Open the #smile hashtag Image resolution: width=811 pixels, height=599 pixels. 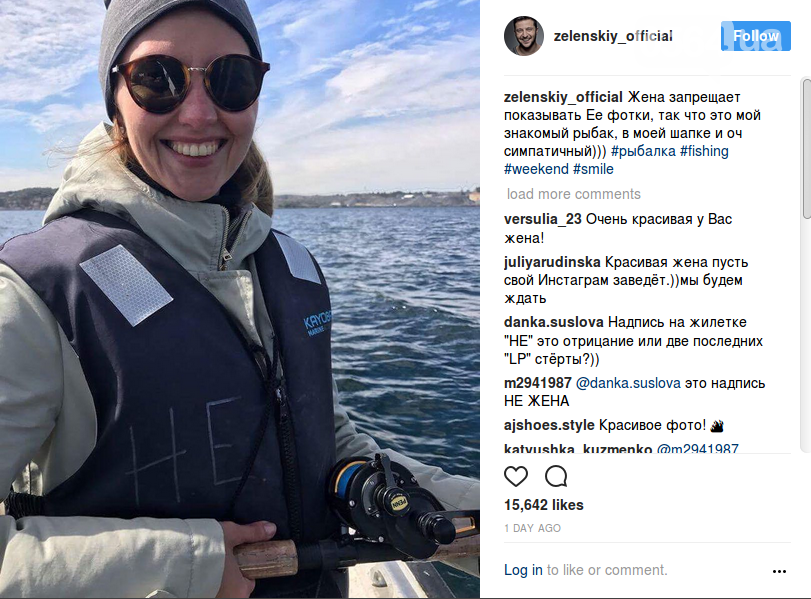(593, 169)
